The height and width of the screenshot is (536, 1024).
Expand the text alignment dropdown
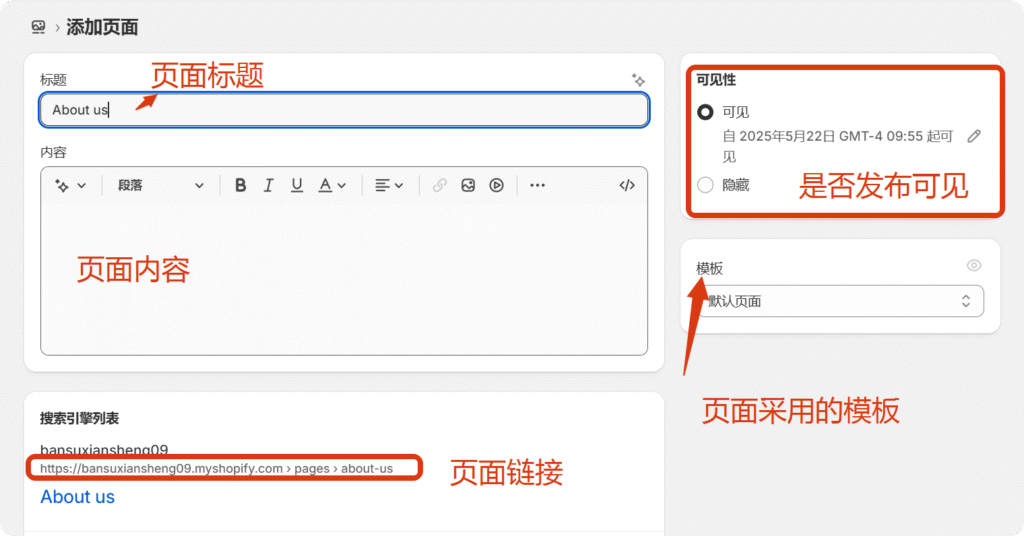click(388, 185)
